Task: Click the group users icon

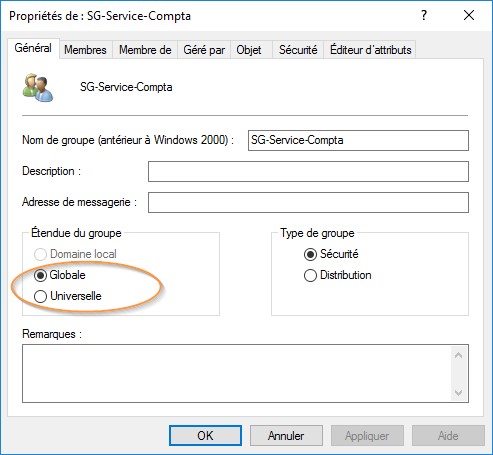Action: pos(38,87)
